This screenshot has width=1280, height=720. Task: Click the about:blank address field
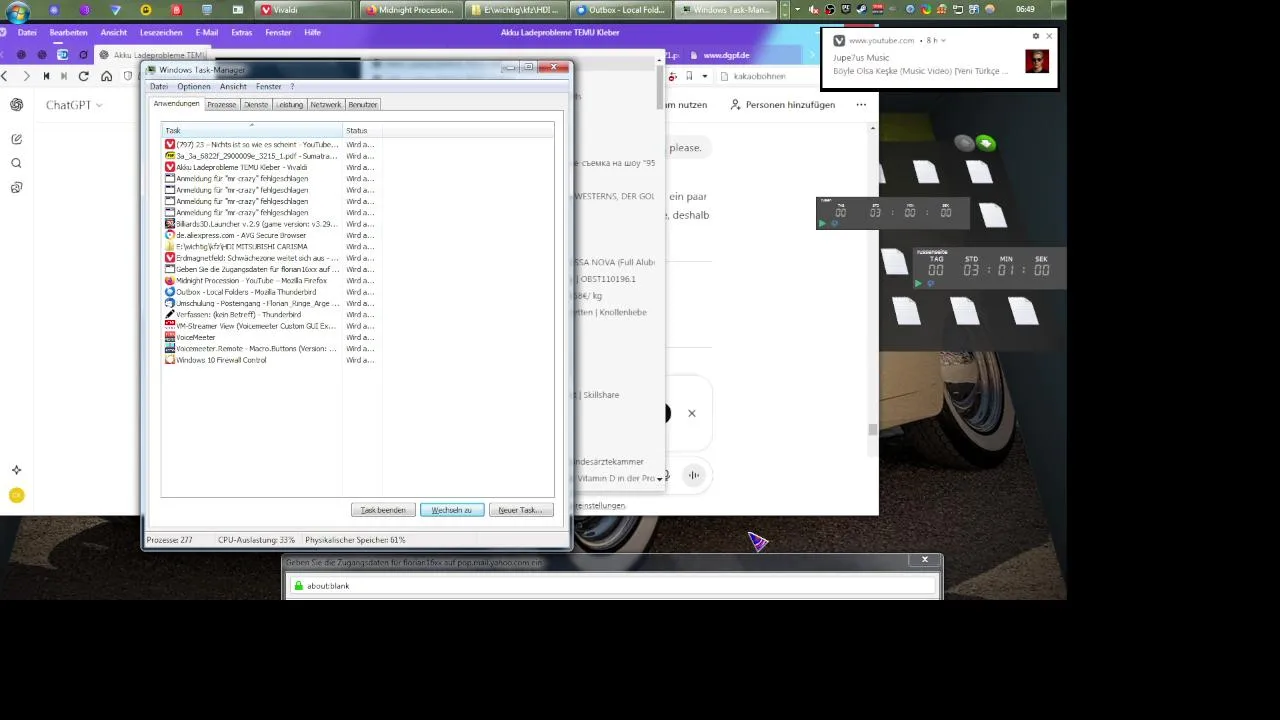click(613, 586)
